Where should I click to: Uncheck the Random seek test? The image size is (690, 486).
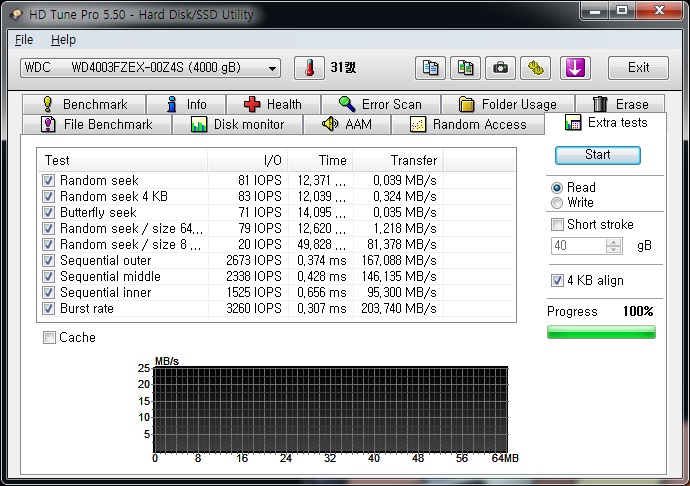click(48, 180)
